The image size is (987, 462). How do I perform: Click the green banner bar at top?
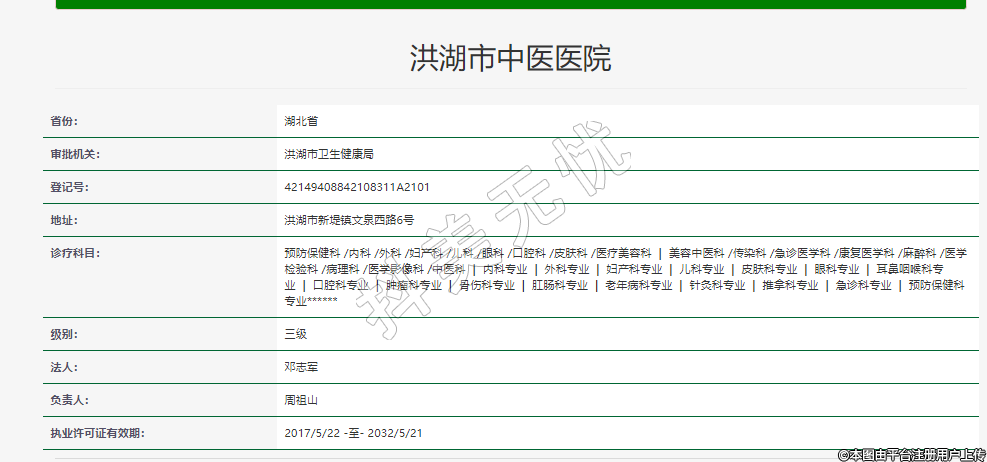pos(510,4)
